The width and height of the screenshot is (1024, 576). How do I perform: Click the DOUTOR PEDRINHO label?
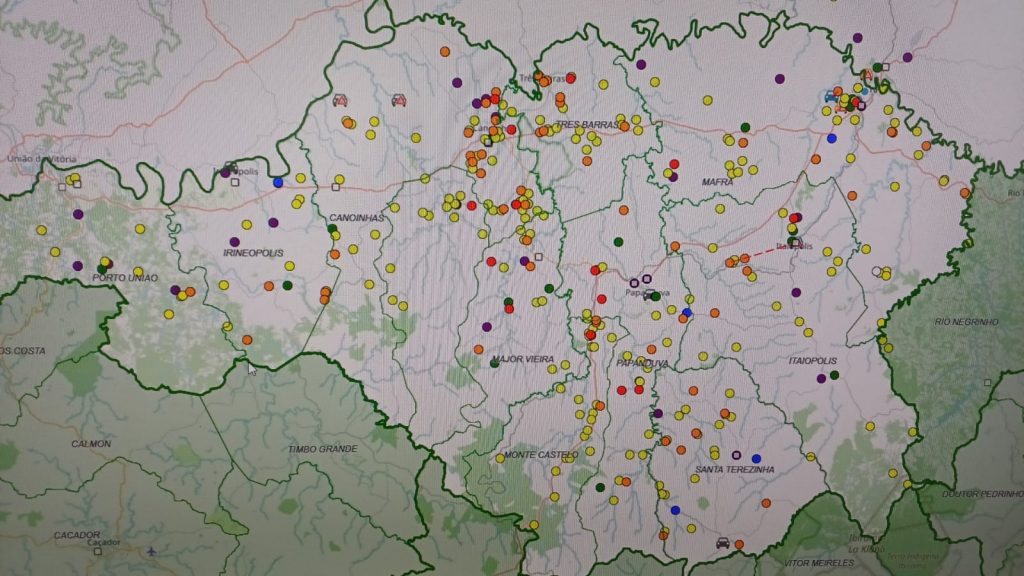(982, 494)
